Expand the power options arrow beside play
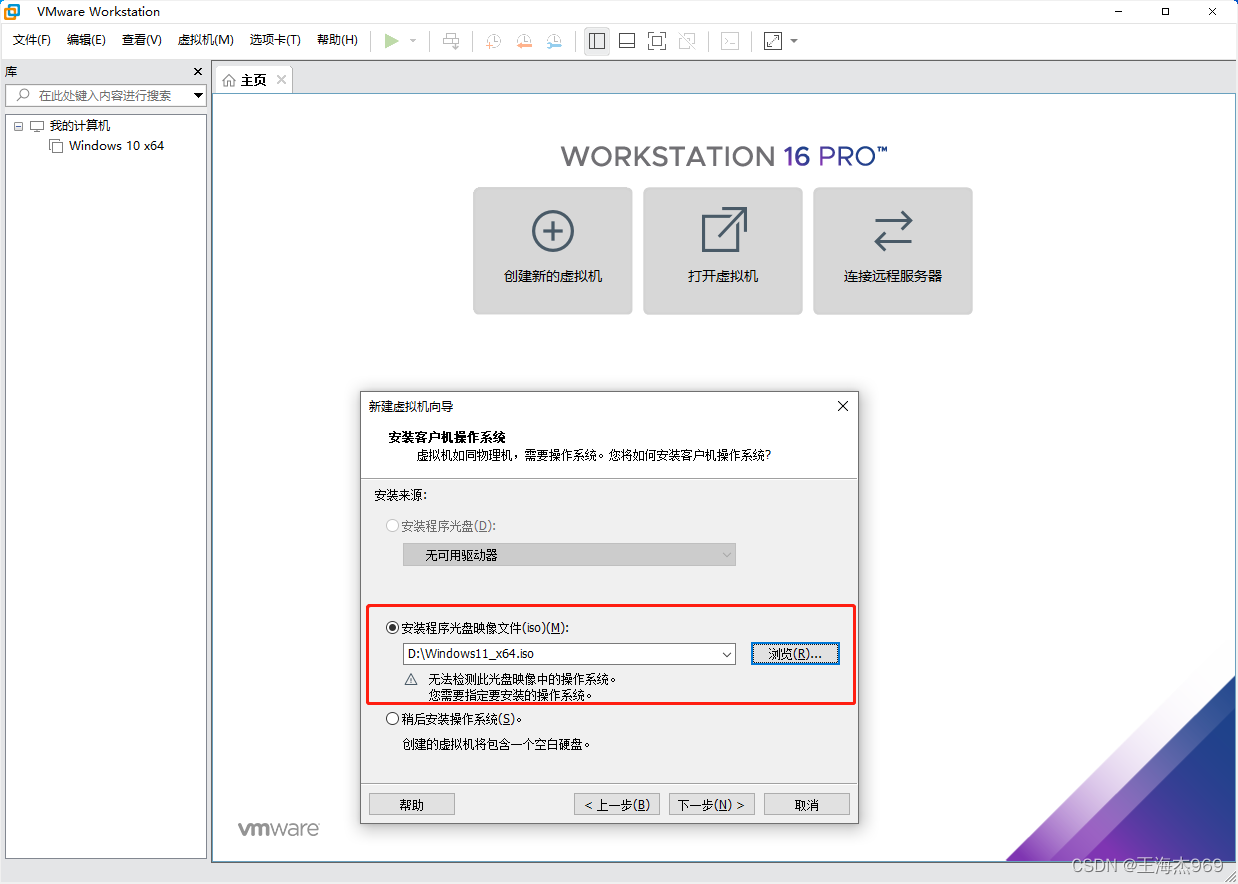The height and width of the screenshot is (884, 1238). coord(413,41)
